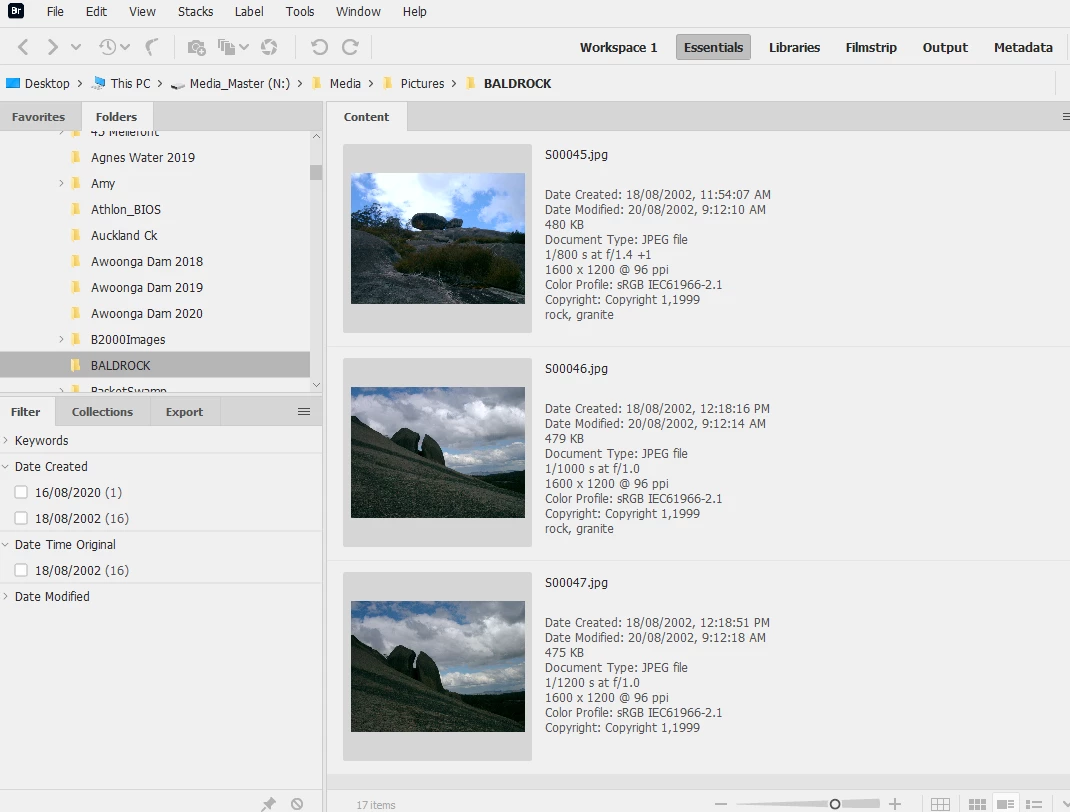Screen dimensions: 1070x812
Task: Click the pin Keep Filter When Browsing icon
Action: pyautogui.click(x=268, y=804)
